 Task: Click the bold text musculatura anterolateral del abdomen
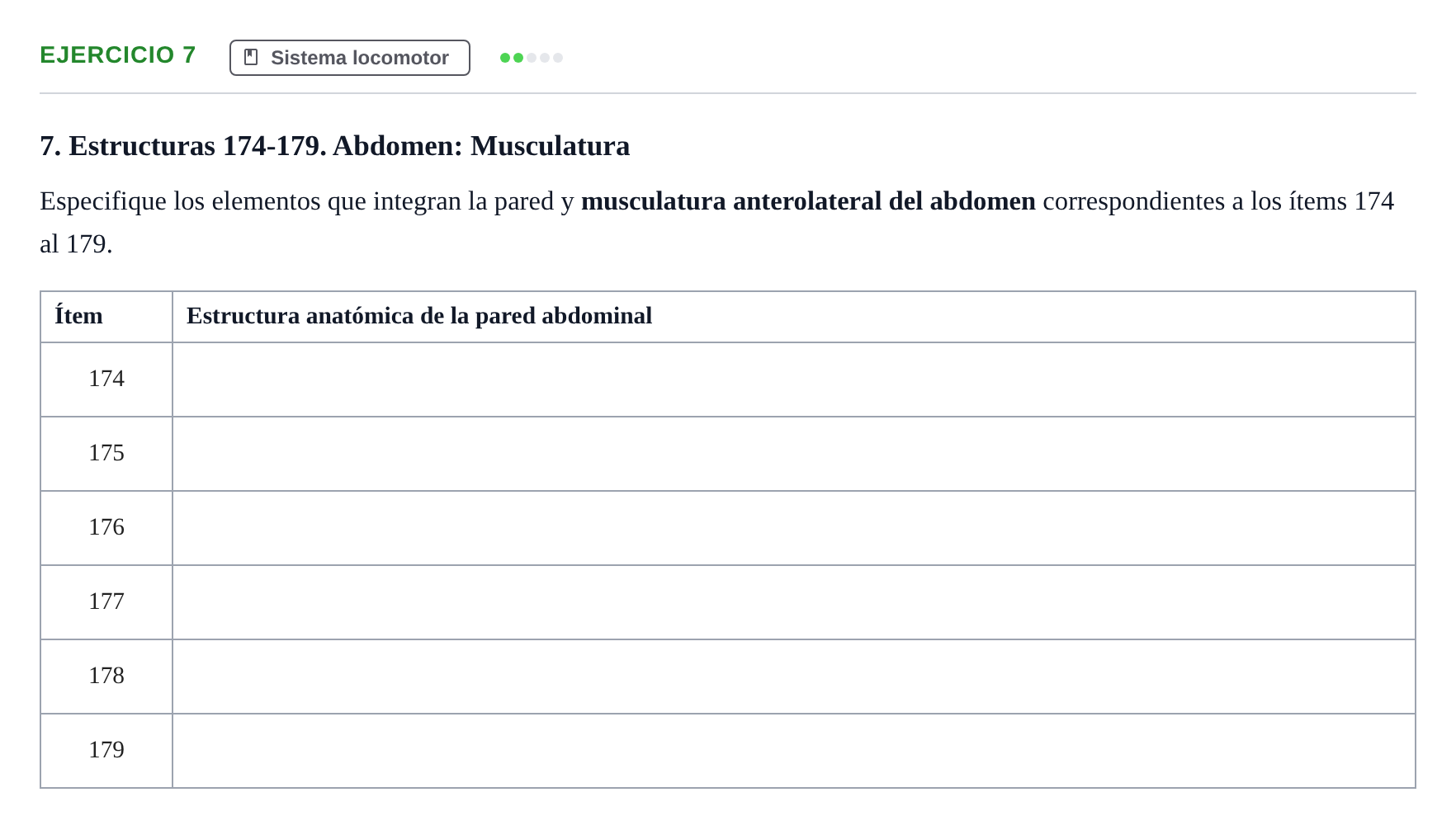pos(808,201)
